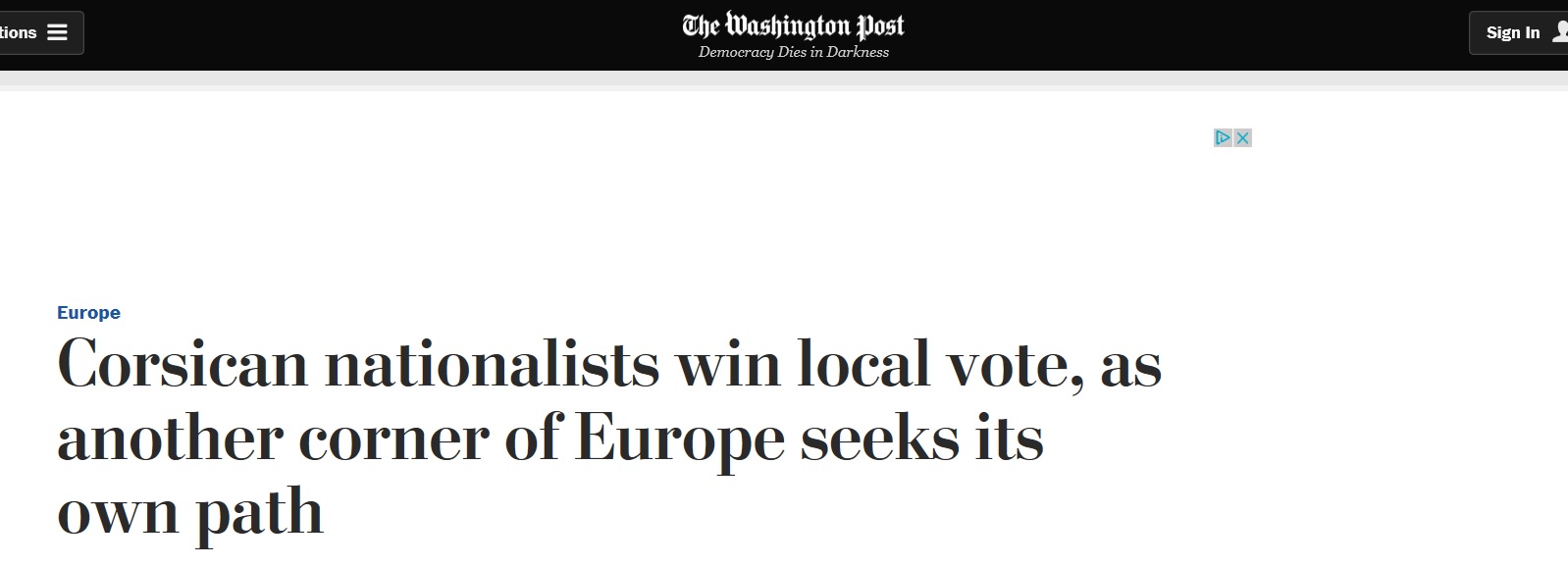Click the Washington Post masthead logo
Viewport: 1568px width, 567px height.
click(795, 26)
